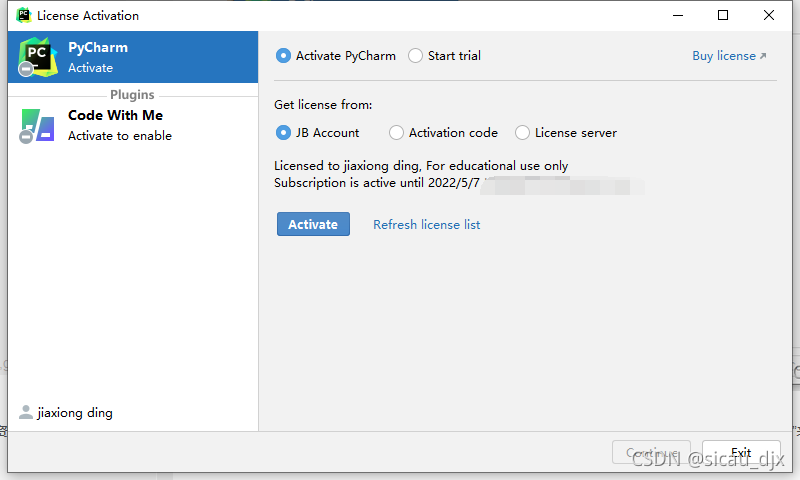Select the PyCharm product entry in sidebar
The image size is (800, 480).
(133, 57)
